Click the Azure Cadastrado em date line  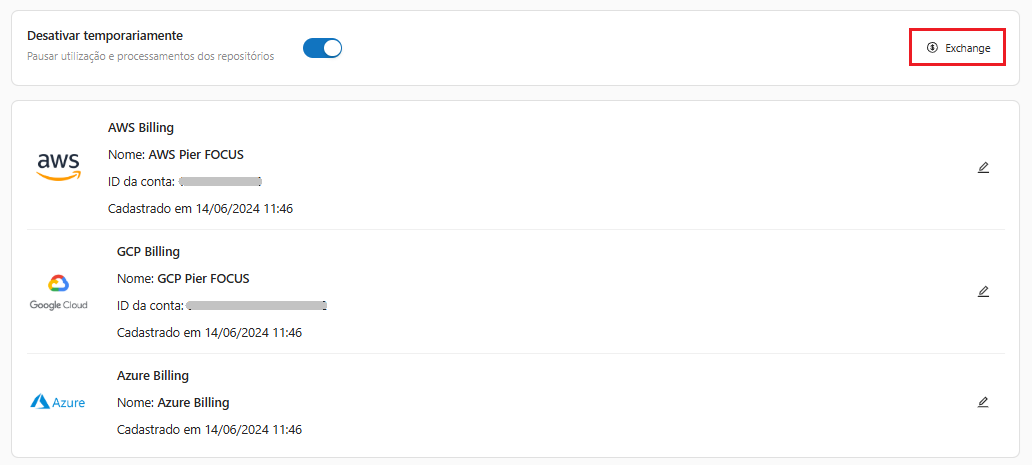[209, 430]
